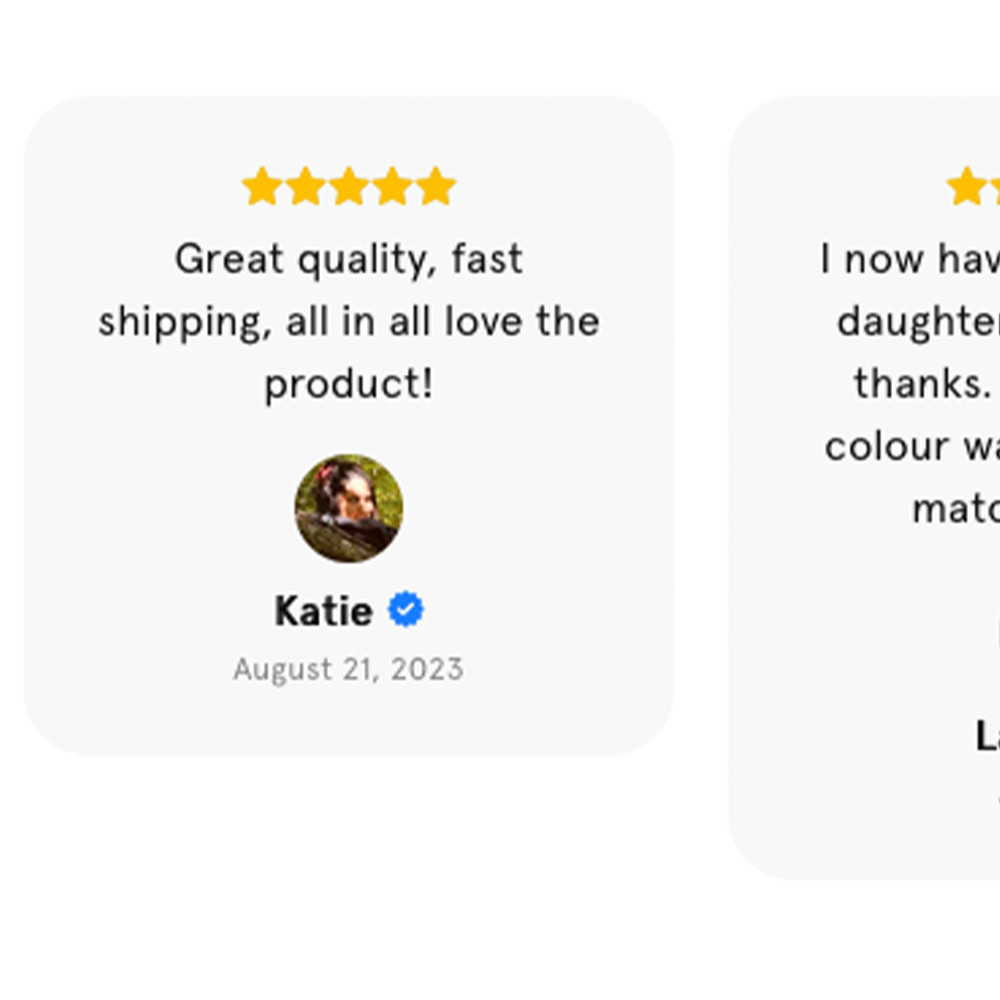Viewport: 1000px width, 1000px height.
Task: Open Katie's round profile photo
Action: (349, 508)
